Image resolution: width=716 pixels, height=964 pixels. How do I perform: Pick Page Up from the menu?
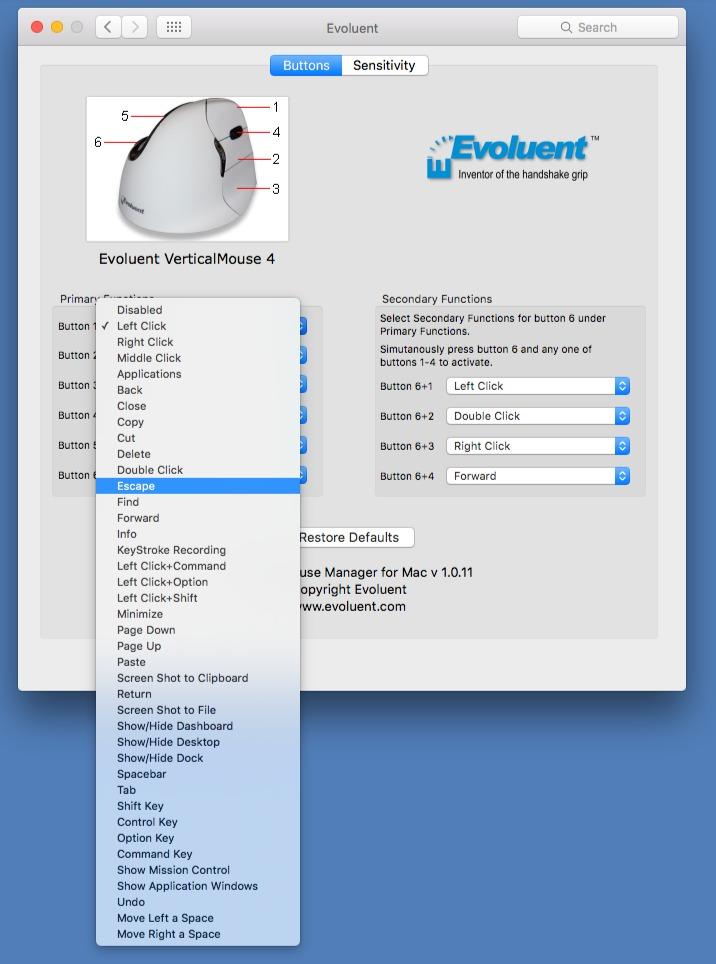tap(198, 646)
